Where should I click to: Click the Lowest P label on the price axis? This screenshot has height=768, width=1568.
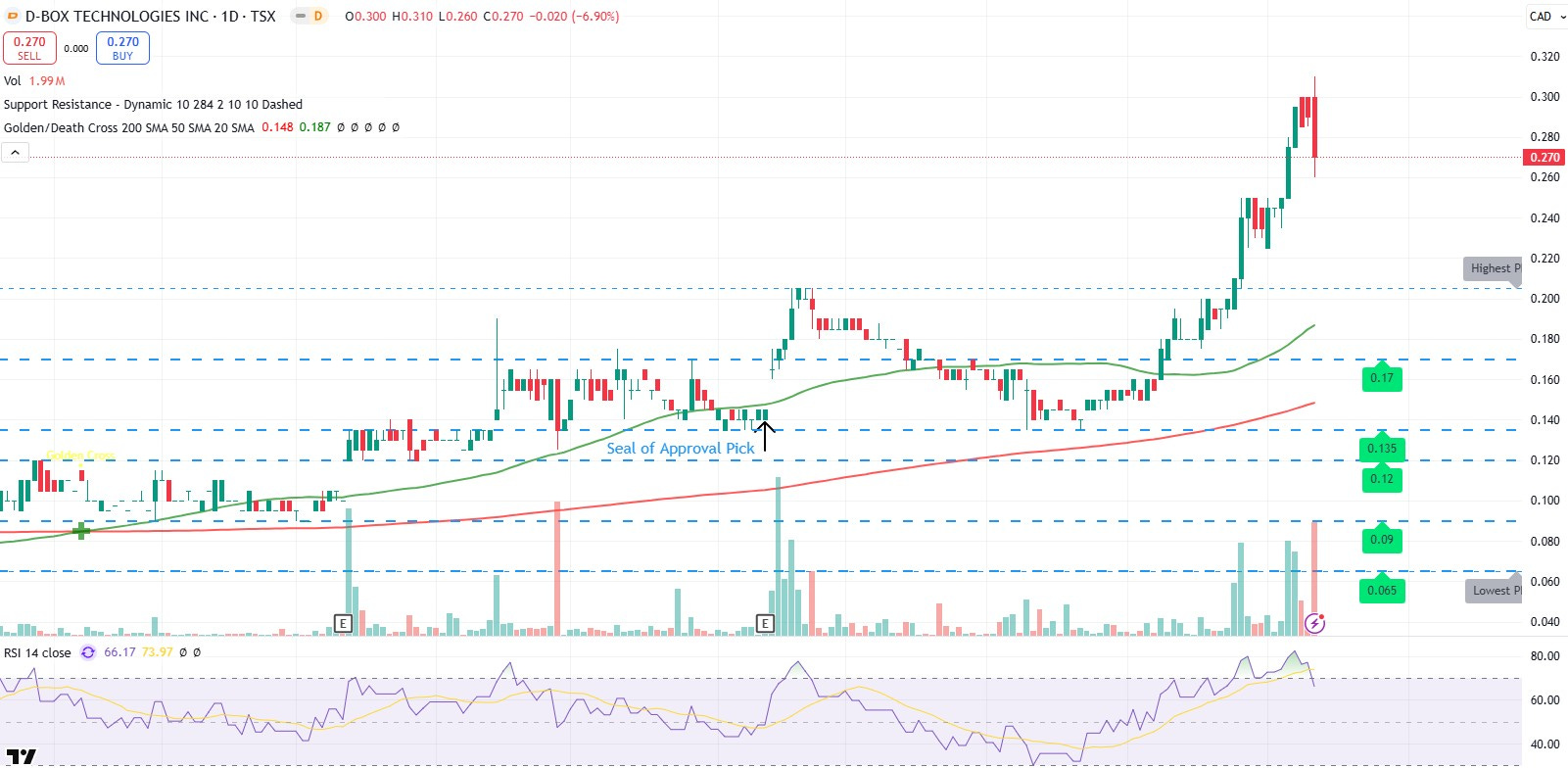tap(1493, 590)
